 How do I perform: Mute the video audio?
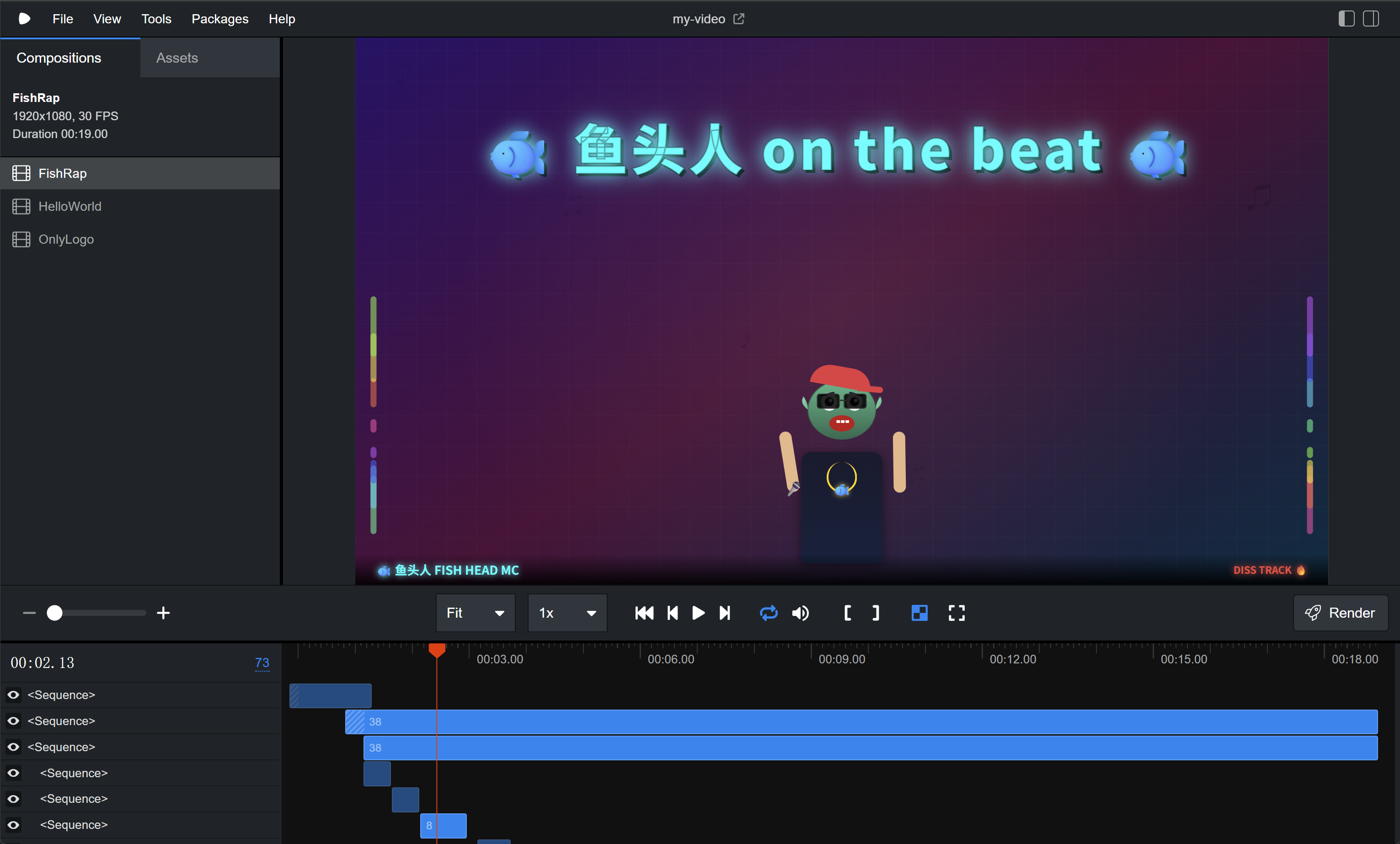tap(801, 613)
